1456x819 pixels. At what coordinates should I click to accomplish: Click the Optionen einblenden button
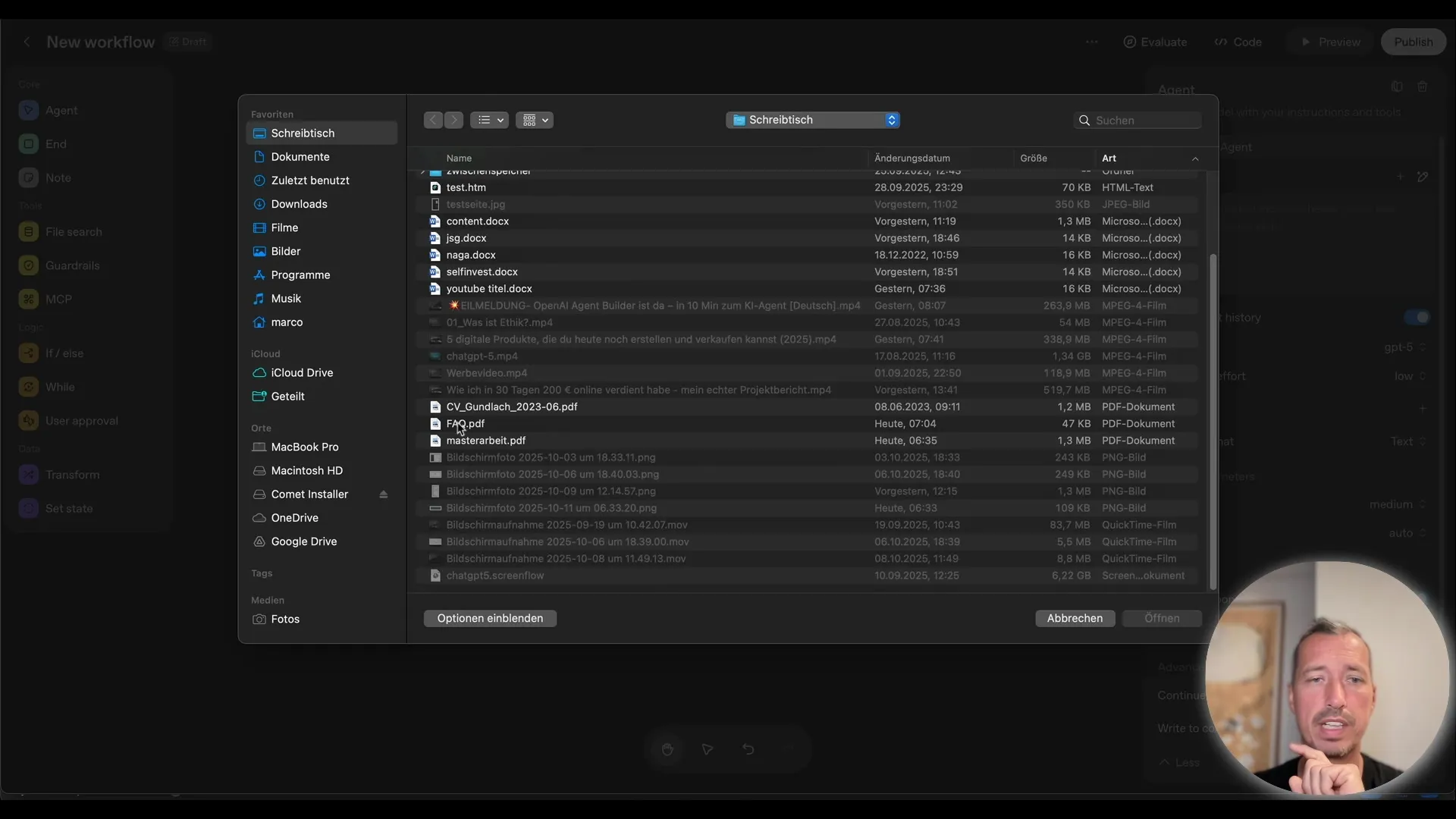point(490,618)
